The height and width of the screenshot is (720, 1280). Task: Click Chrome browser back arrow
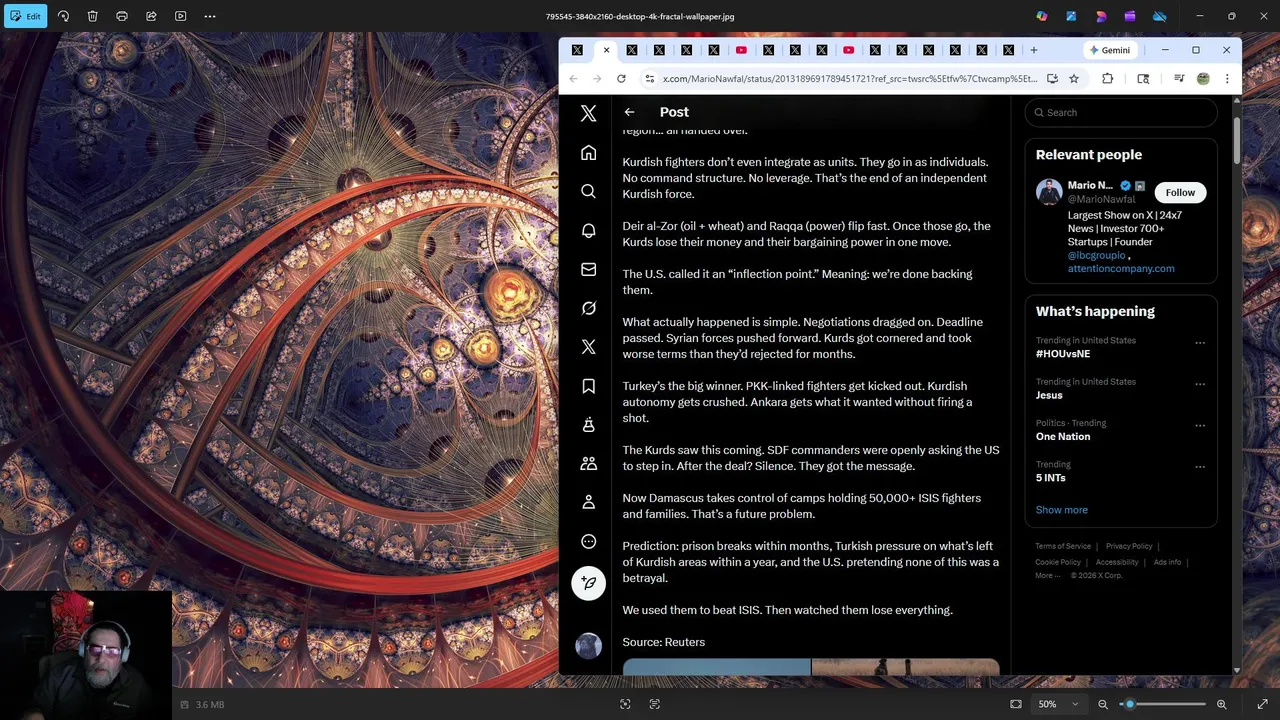point(573,78)
